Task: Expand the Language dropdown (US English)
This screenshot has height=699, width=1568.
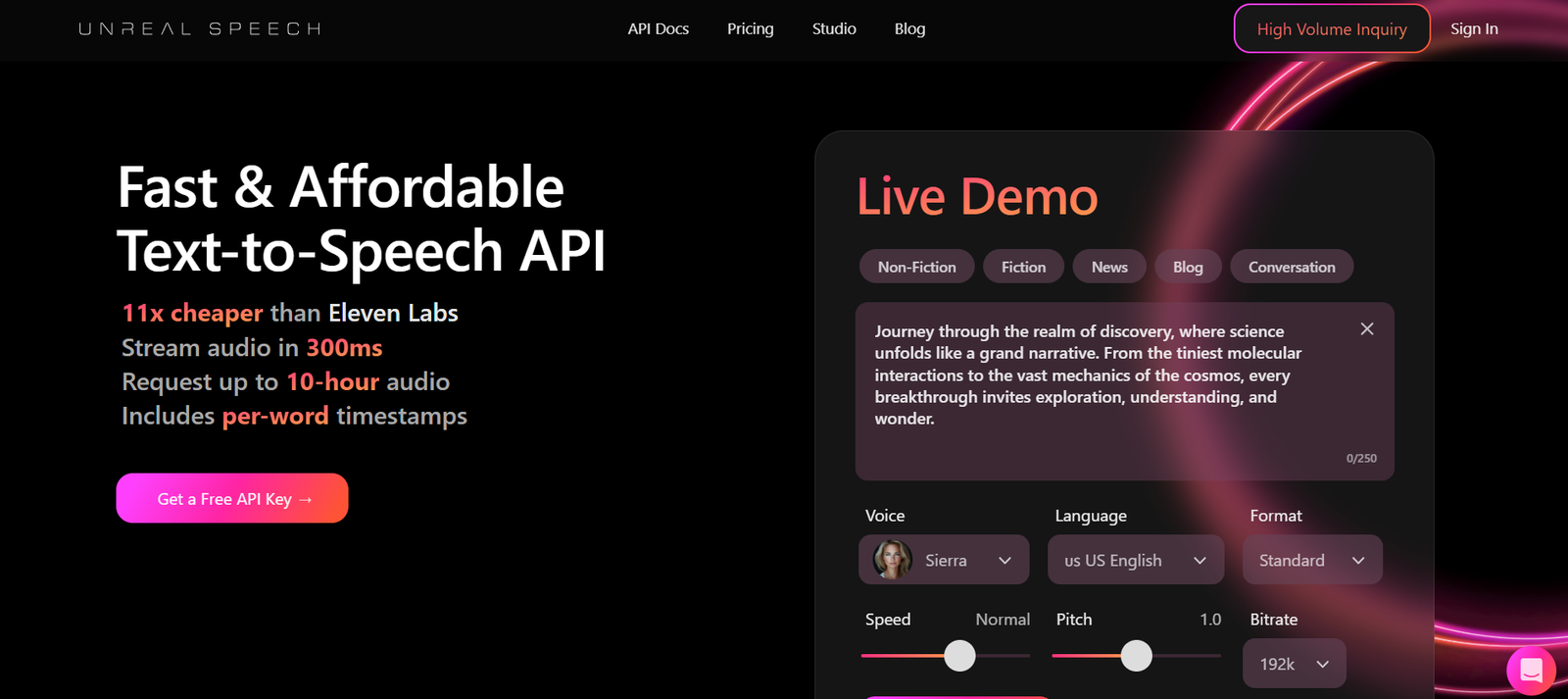Action: tap(1135, 560)
